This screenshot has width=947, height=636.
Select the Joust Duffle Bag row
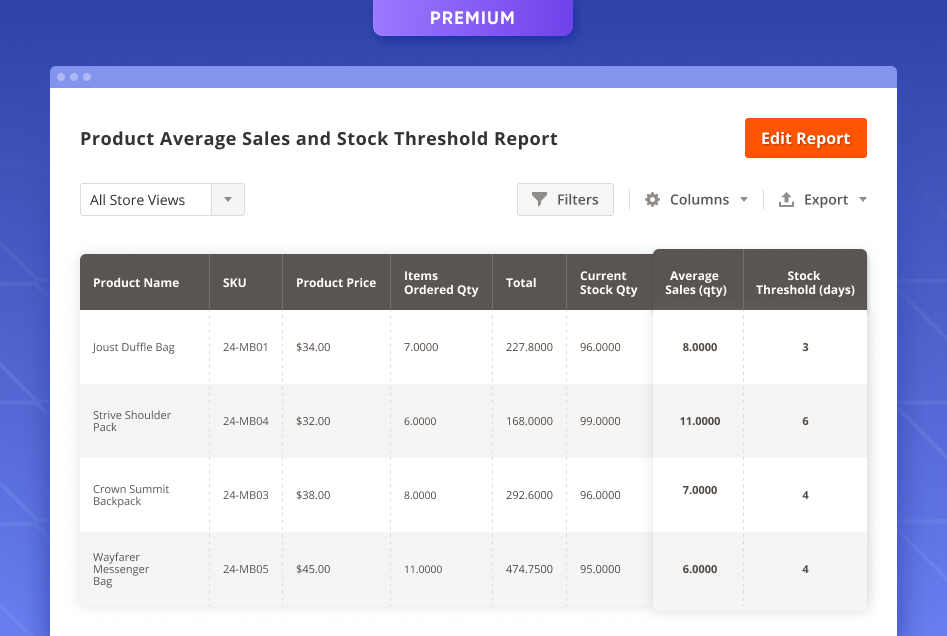134,348
